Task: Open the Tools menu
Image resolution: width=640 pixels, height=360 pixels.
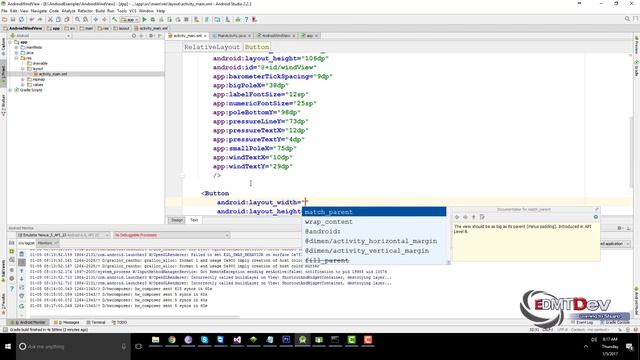Action: [x=122, y=11]
